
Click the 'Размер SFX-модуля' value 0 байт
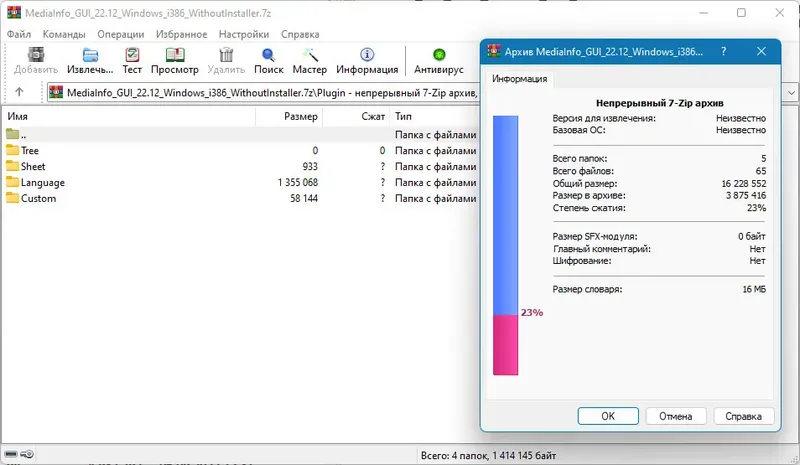(x=752, y=236)
